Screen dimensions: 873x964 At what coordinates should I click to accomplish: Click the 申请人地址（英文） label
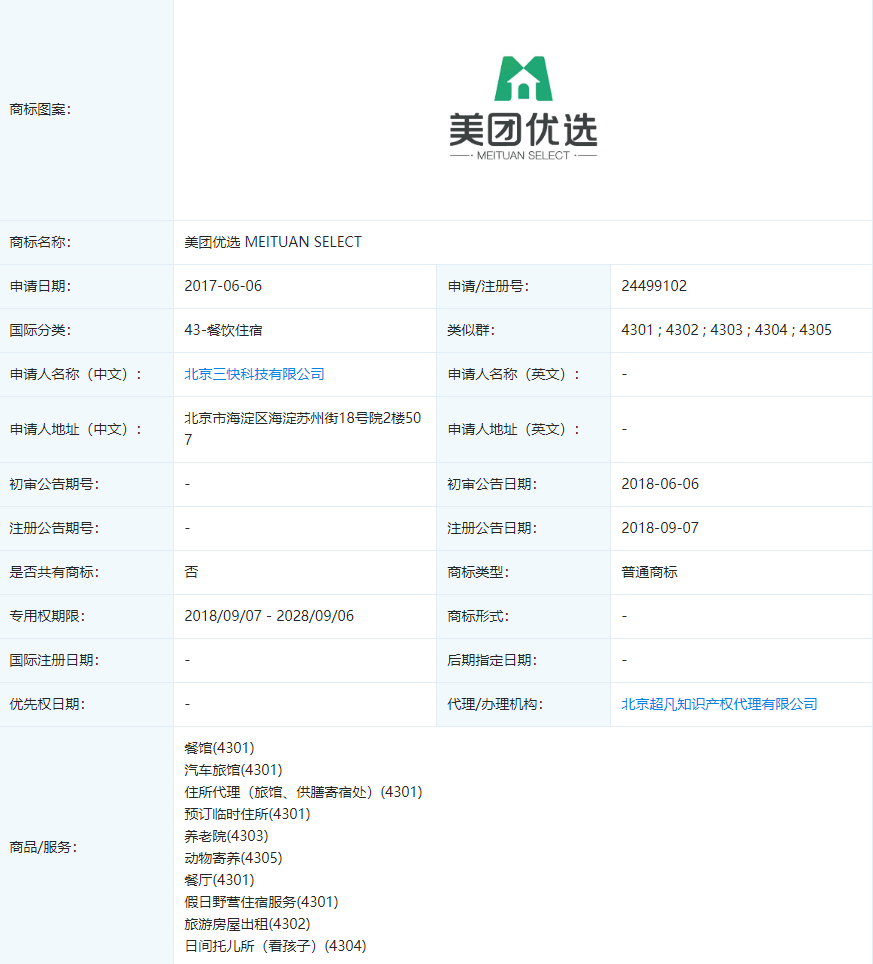click(x=513, y=429)
